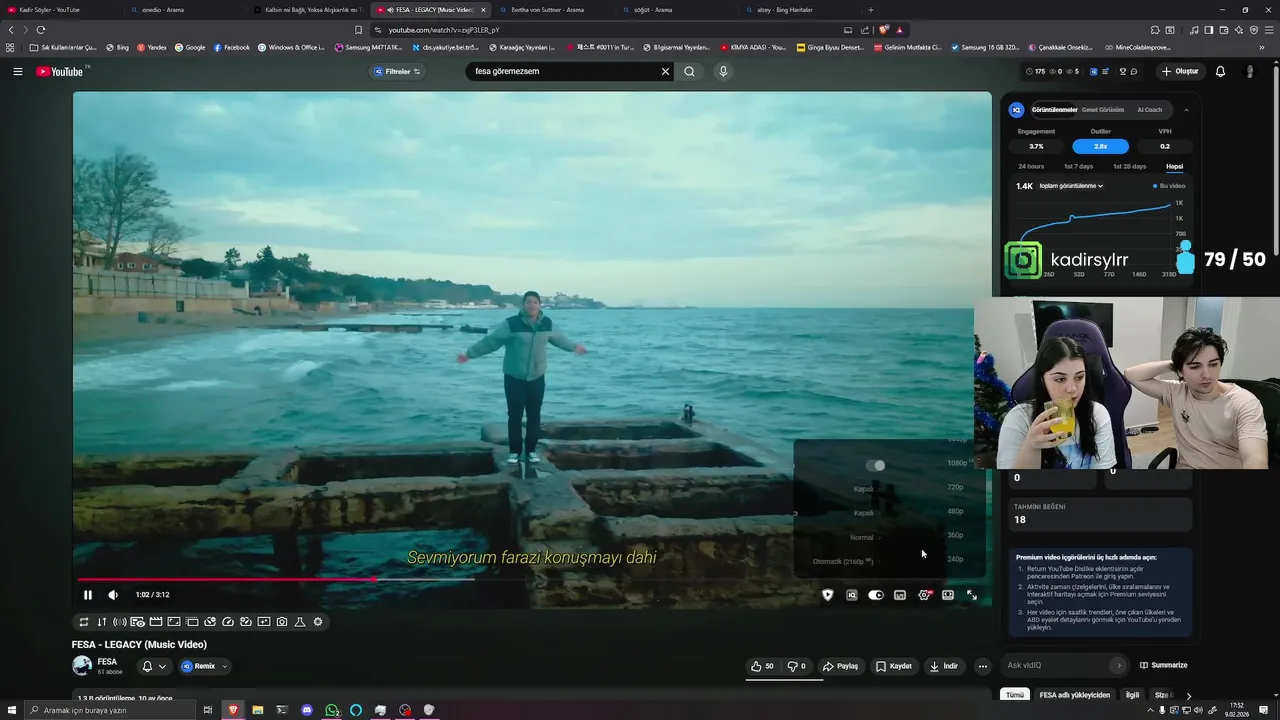Expand the Remix dropdown chevron
Image resolution: width=1280 pixels, height=720 pixels.
[225, 666]
